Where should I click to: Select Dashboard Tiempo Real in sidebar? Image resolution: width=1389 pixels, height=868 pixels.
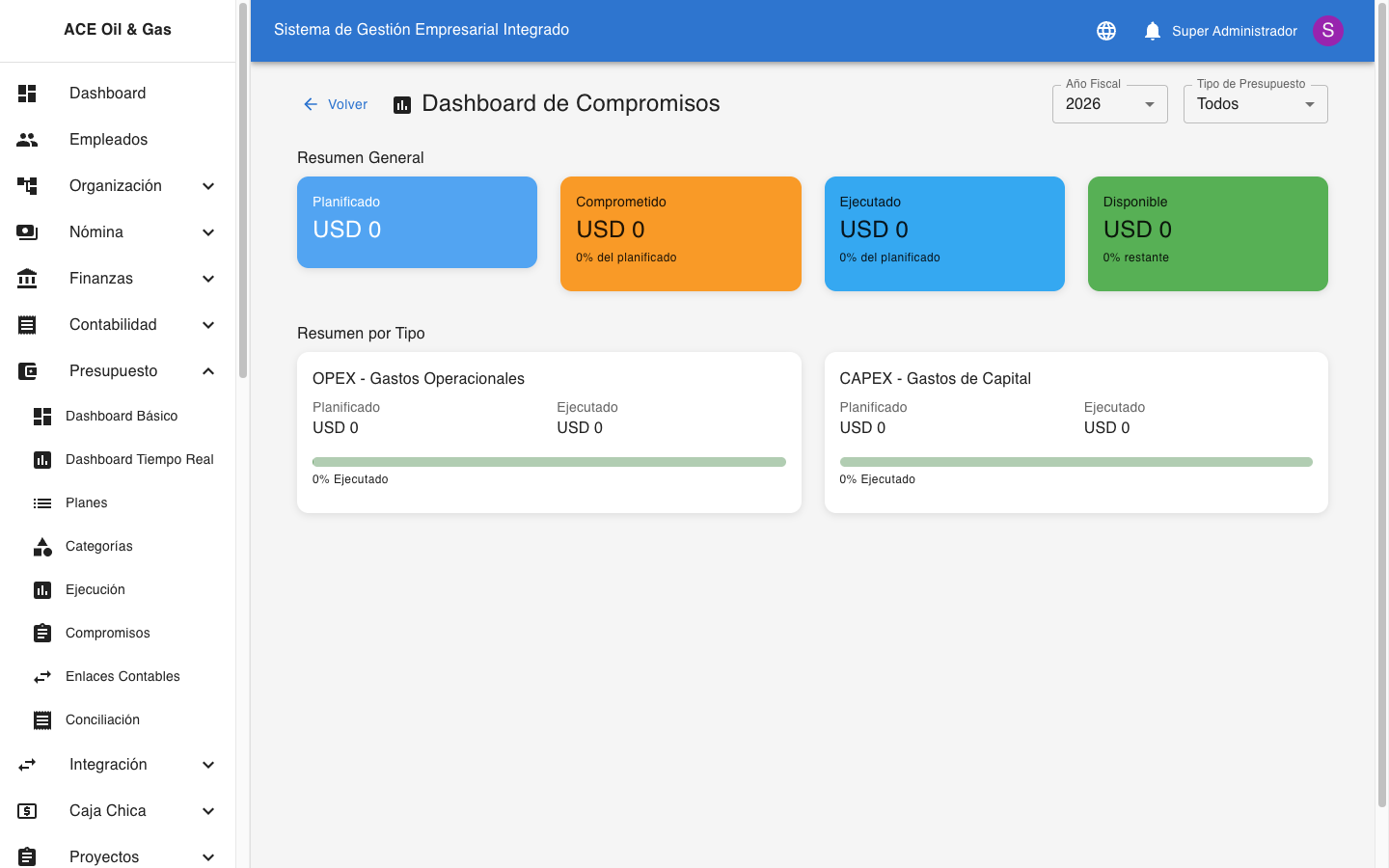(x=138, y=459)
